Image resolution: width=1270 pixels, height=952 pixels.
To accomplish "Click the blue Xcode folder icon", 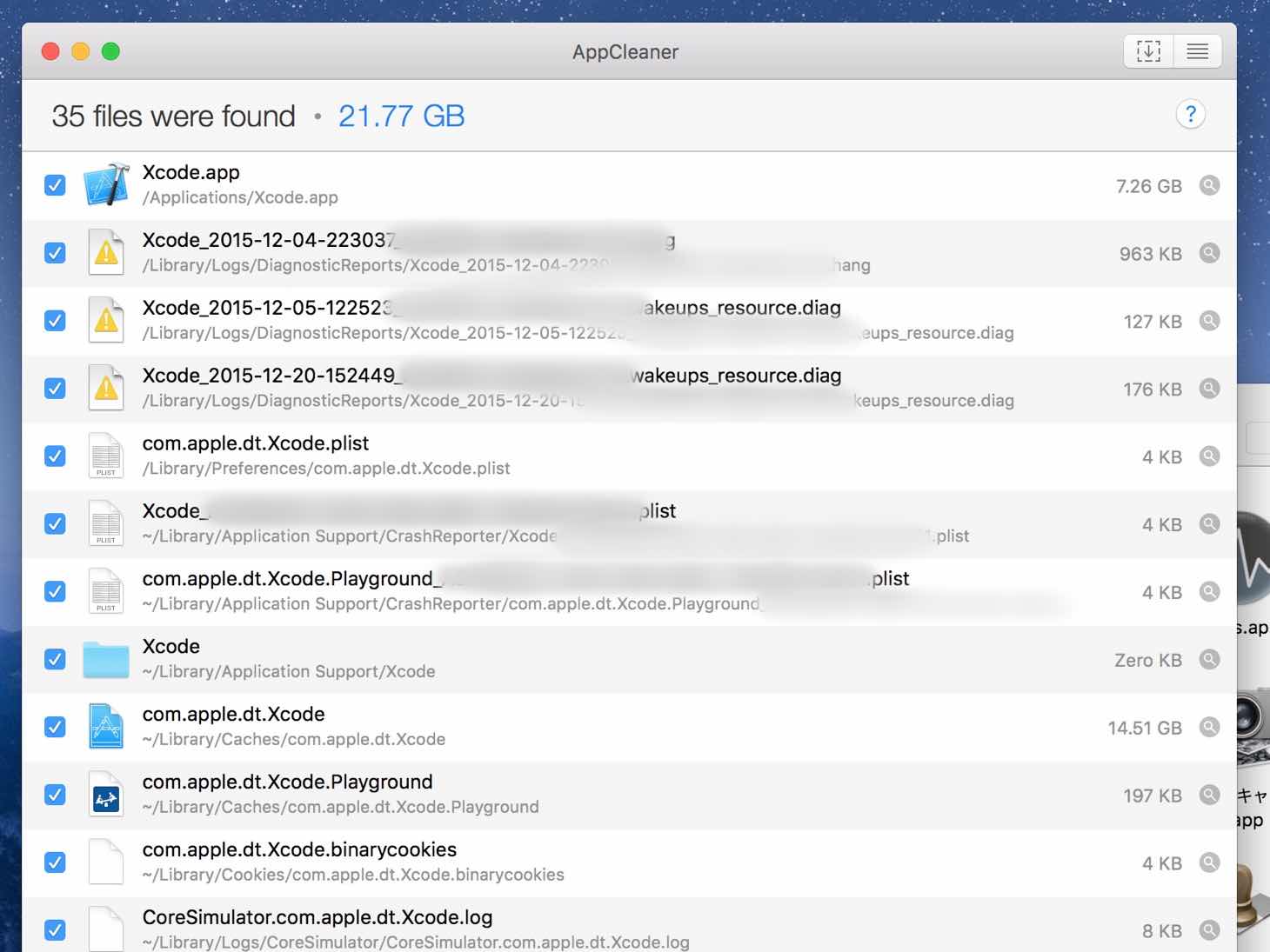I will (x=106, y=660).
